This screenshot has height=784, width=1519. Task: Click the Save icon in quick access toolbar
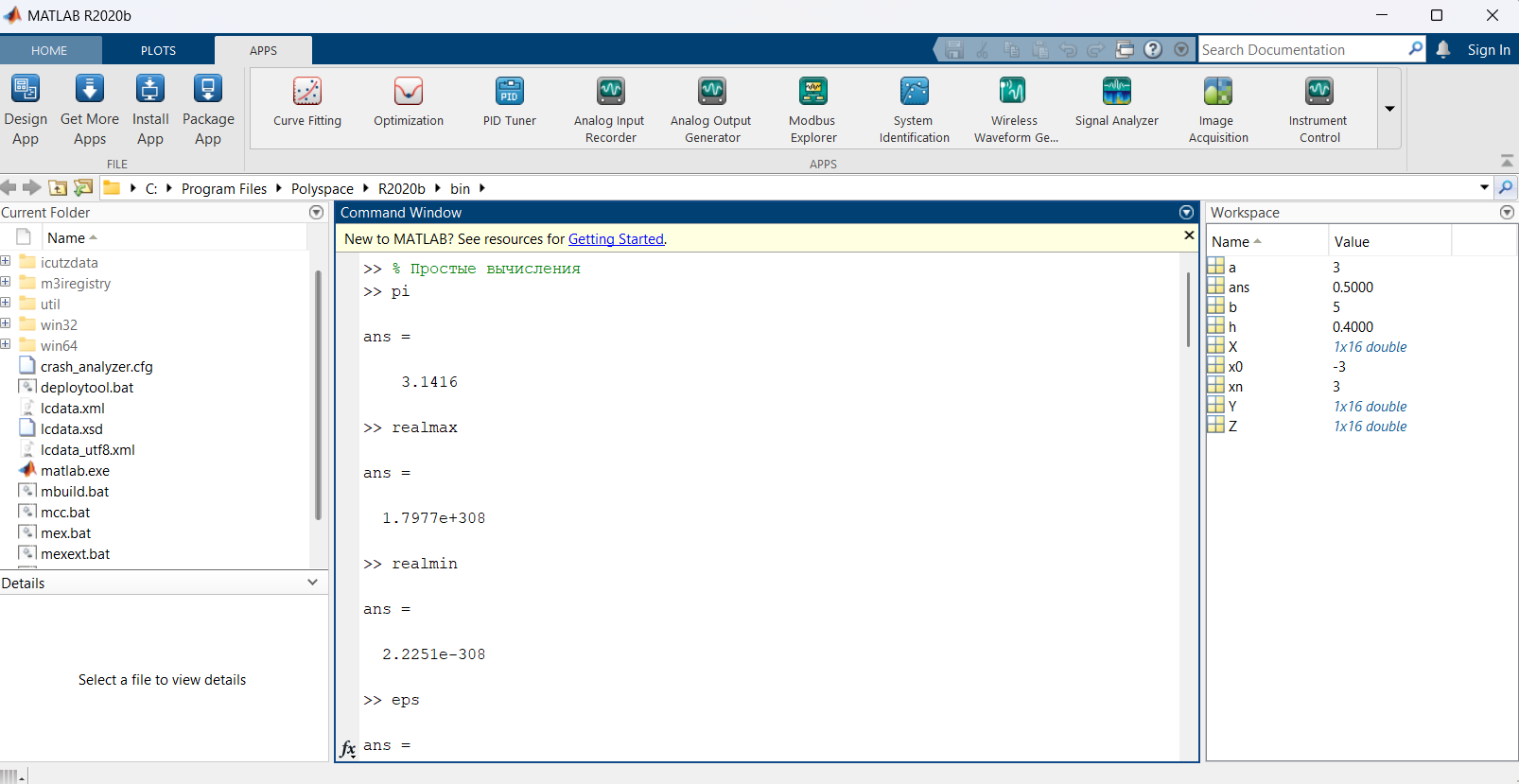953,49
